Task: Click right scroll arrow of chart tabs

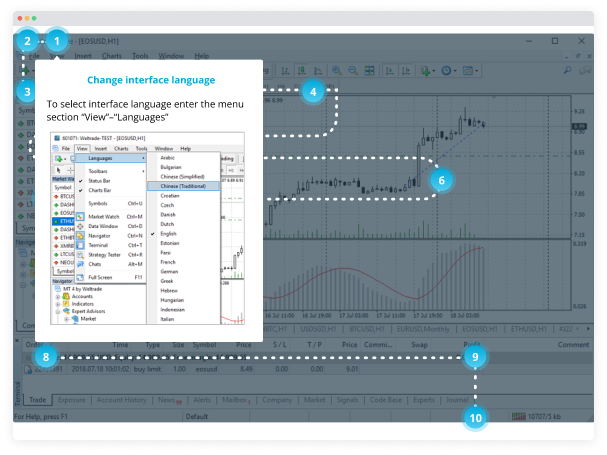Action: [x=588, y=329]
